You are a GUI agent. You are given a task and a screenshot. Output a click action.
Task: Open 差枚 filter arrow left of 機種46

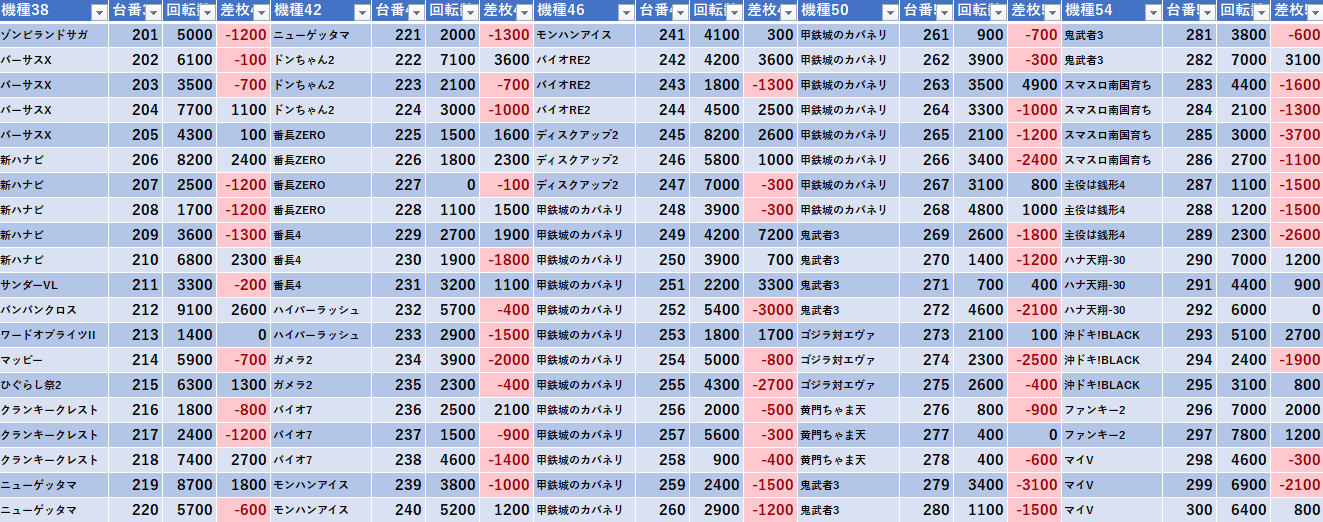click(x=524, y=12)
